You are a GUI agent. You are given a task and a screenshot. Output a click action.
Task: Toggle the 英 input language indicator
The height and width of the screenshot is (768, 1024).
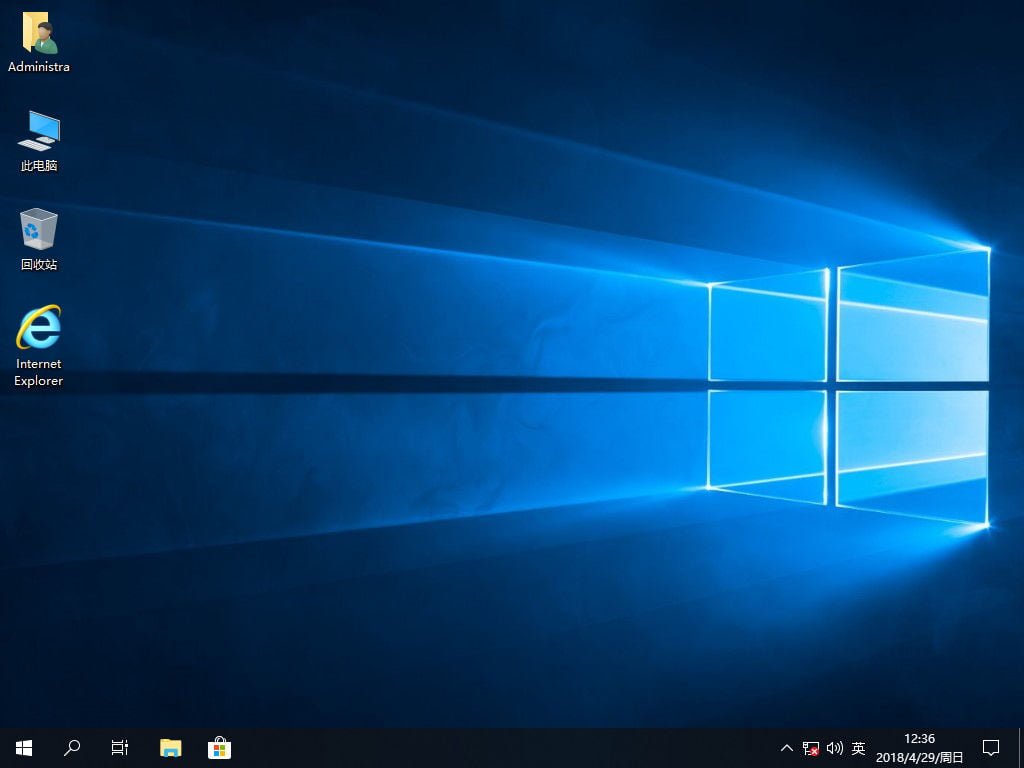click(858, 748)
